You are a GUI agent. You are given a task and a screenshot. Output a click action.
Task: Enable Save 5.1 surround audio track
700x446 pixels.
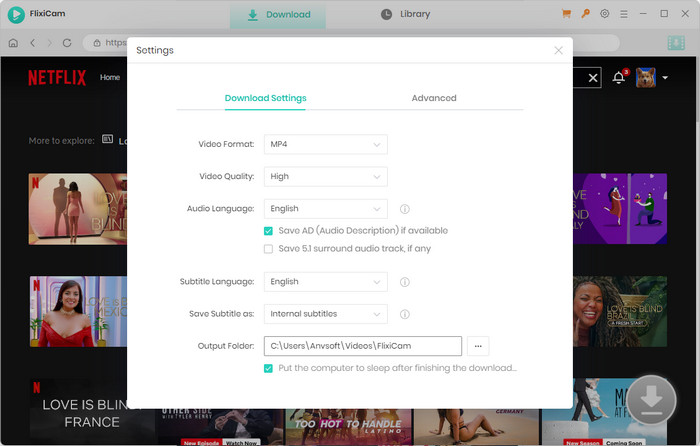[x=268, y=249]
